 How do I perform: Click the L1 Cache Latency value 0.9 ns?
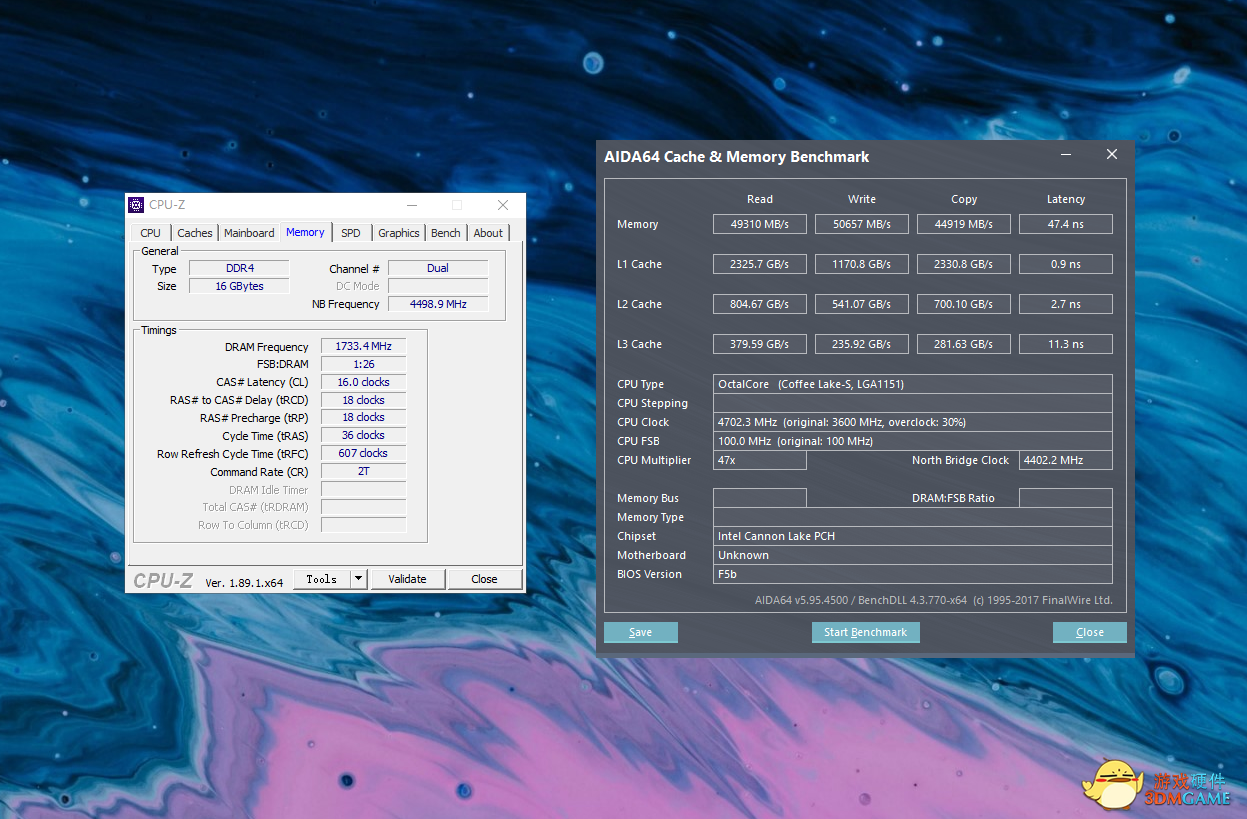click(1066, 264)
